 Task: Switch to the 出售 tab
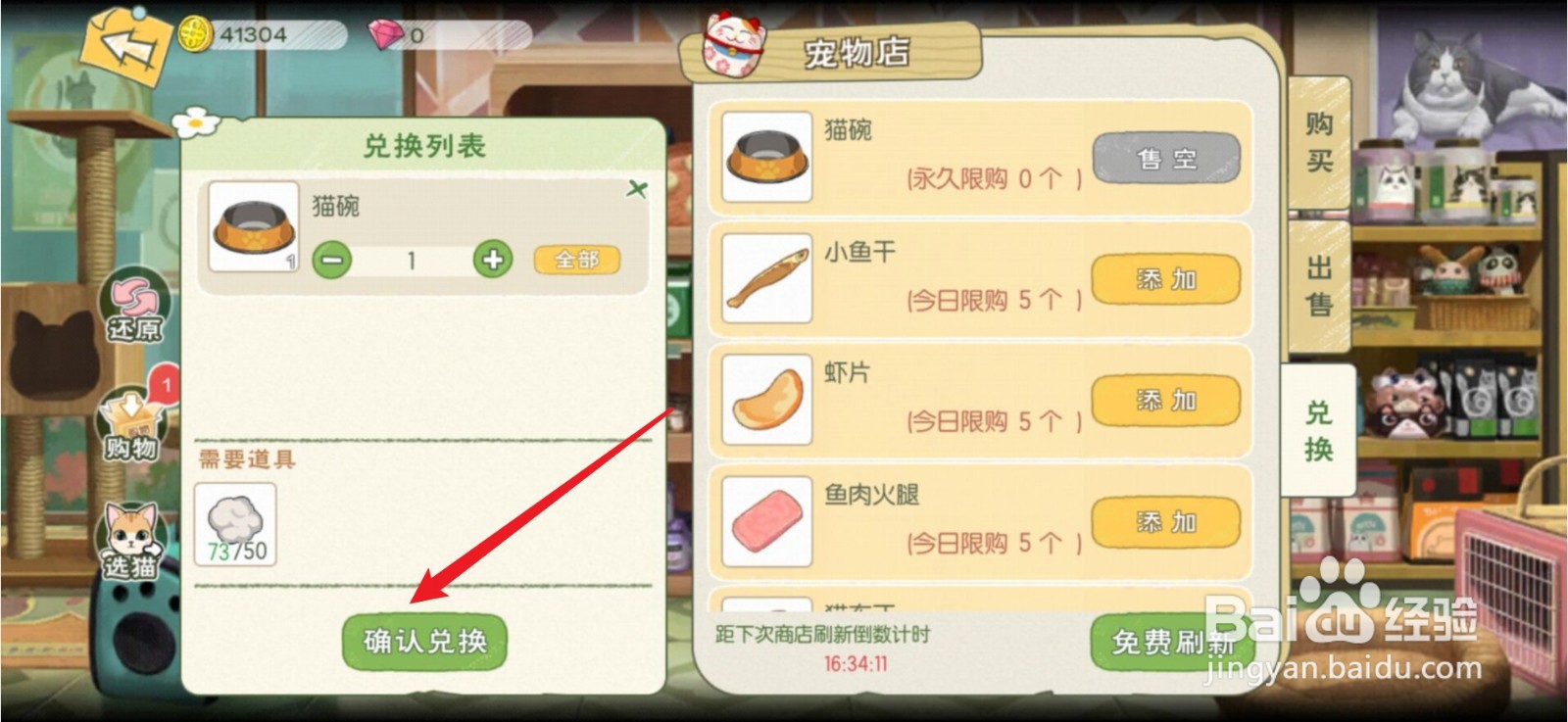coord(1319,286)
